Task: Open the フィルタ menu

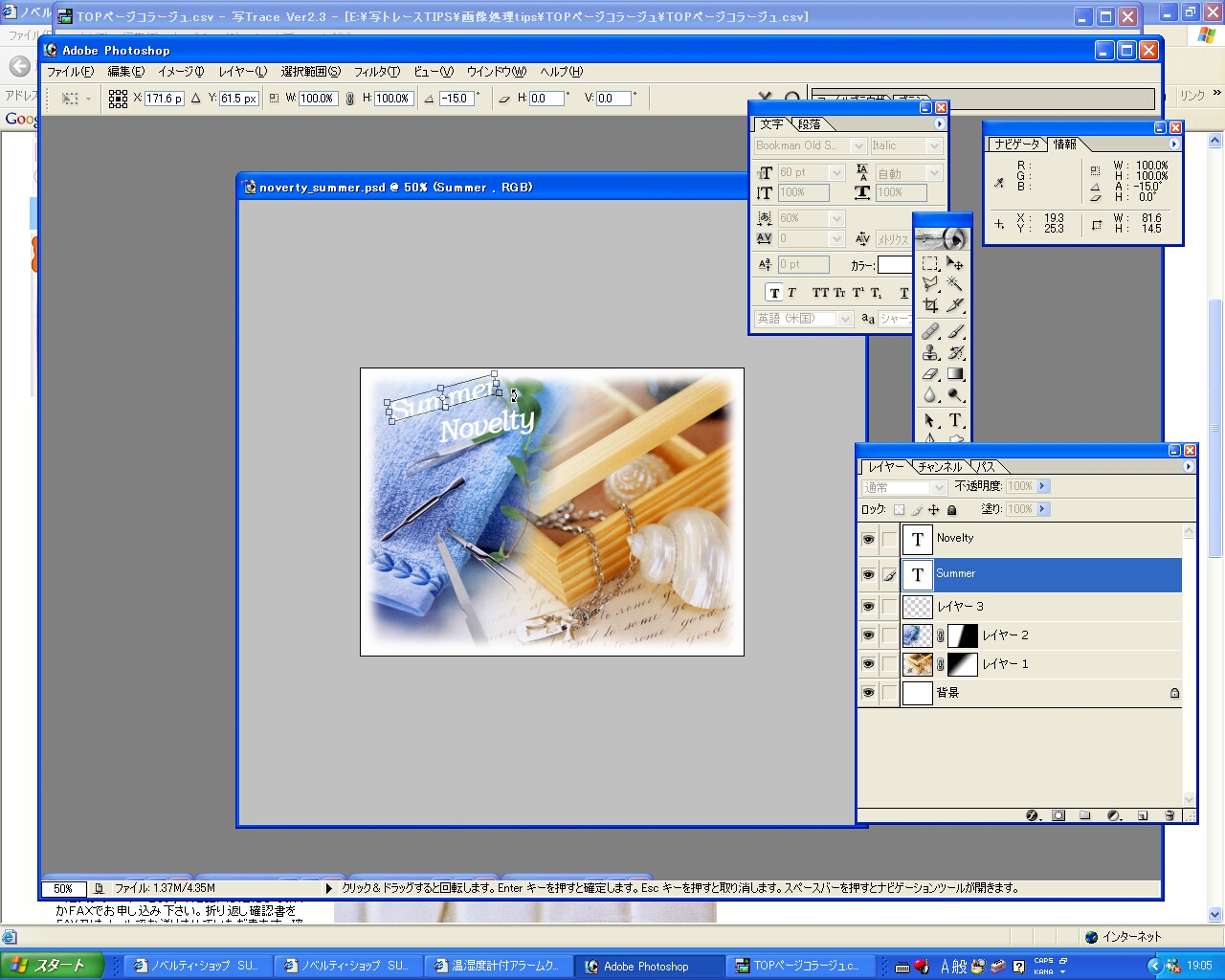Action: click(376, 72)
